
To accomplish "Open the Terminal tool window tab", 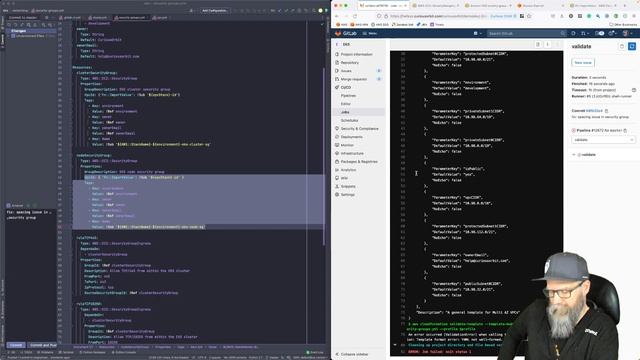I will pos(66,352).
